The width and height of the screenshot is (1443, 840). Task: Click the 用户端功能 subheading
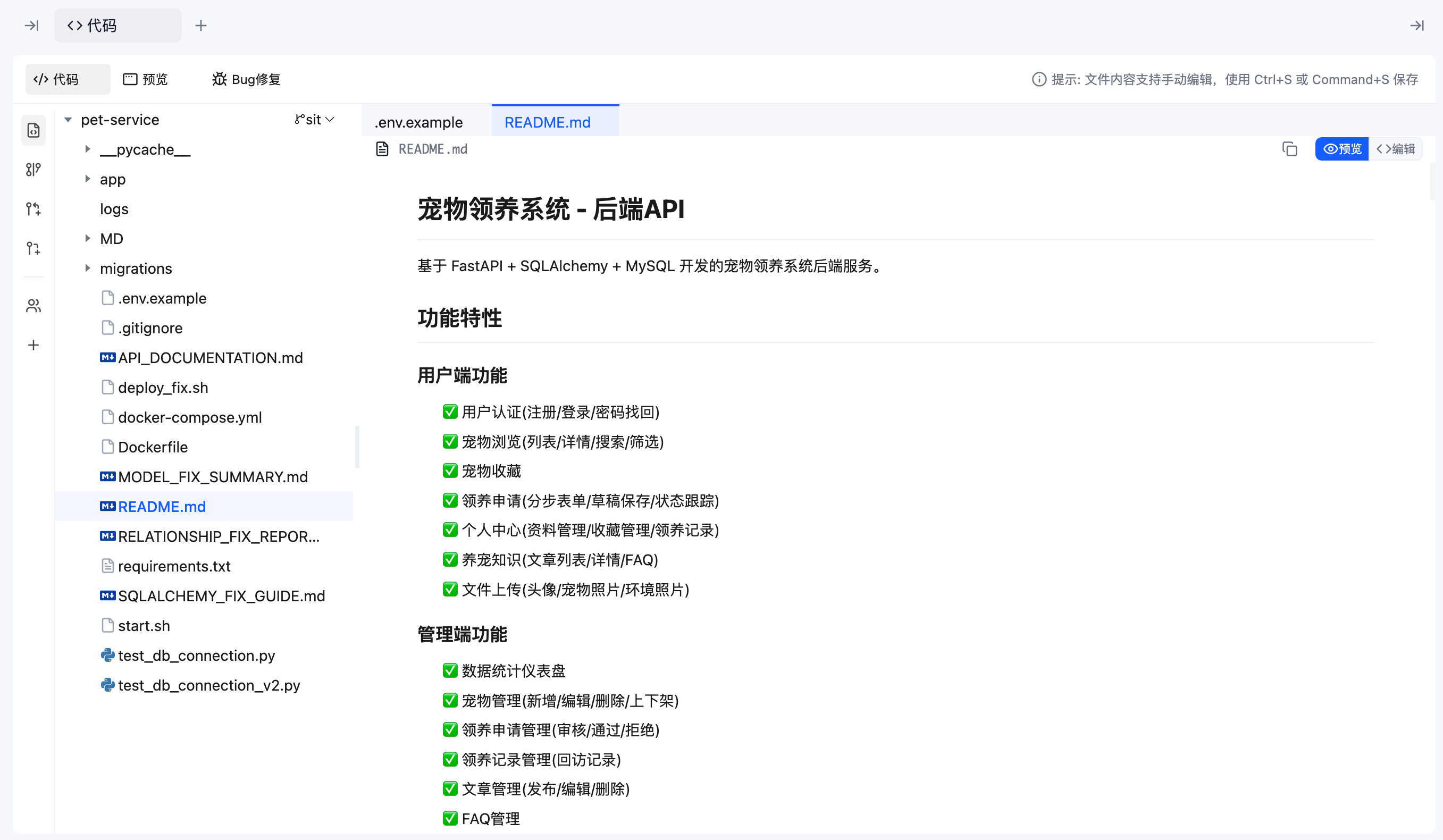point(462,376)
